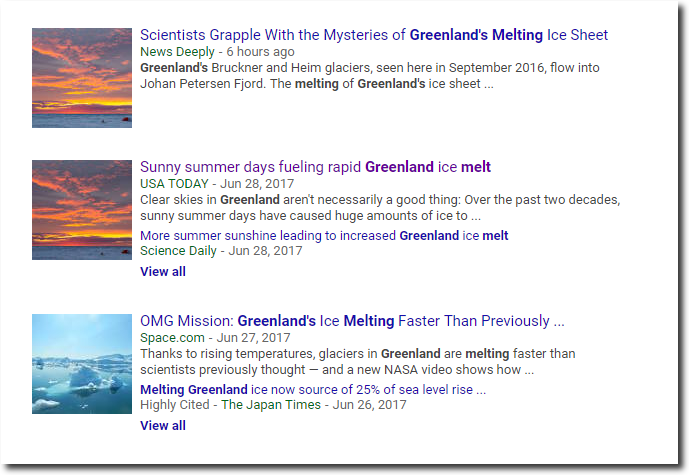Open the sunset thumbnail beside News Deeply article
Image resolution: width=689 pixels, height=475 pixels.
click(x=82, y=78)
